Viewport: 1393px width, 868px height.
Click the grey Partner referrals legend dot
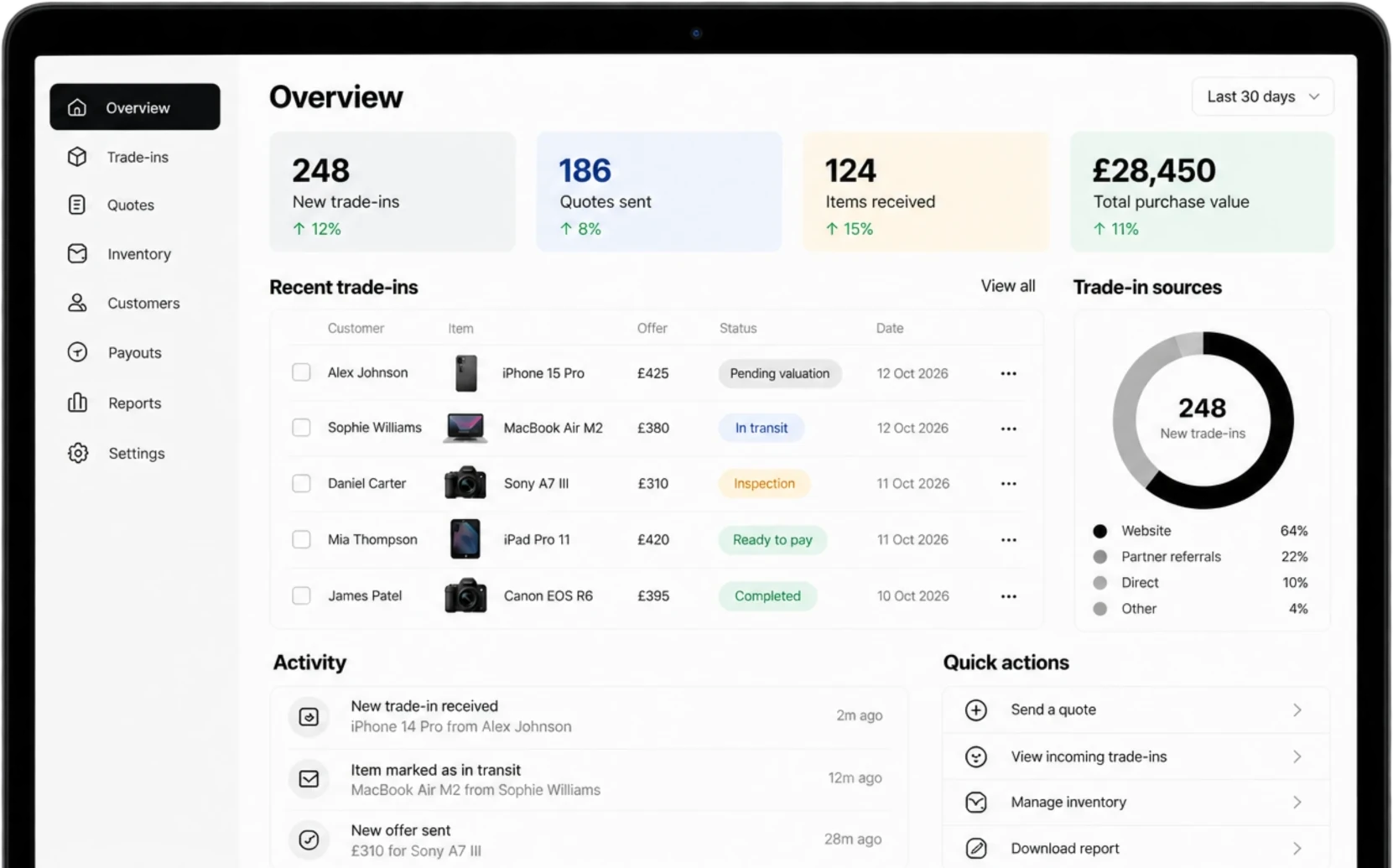tap(1100, 557)
